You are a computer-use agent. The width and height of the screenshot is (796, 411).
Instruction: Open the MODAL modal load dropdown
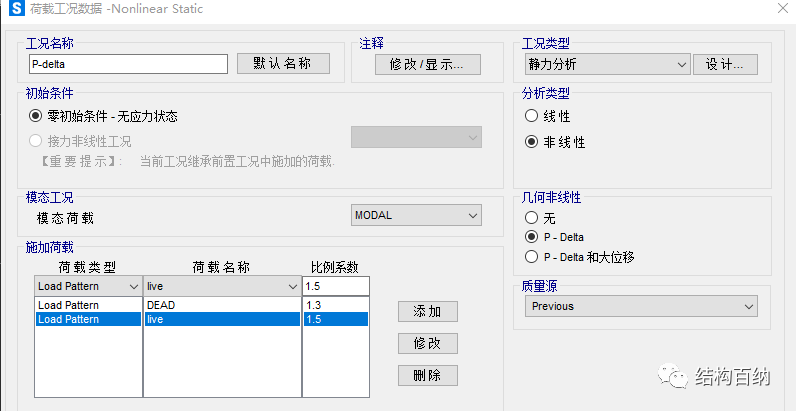coord(416,215)
